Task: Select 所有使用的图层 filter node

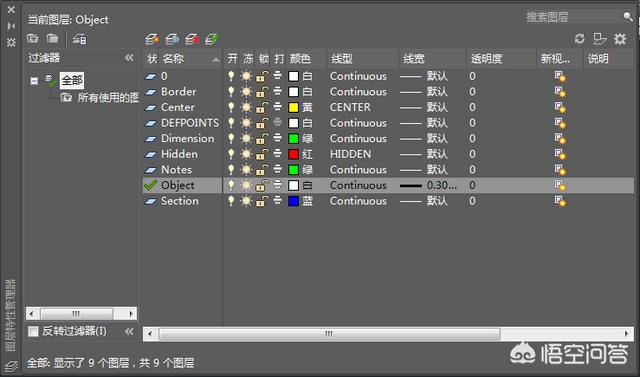Action: pos(108,98)
